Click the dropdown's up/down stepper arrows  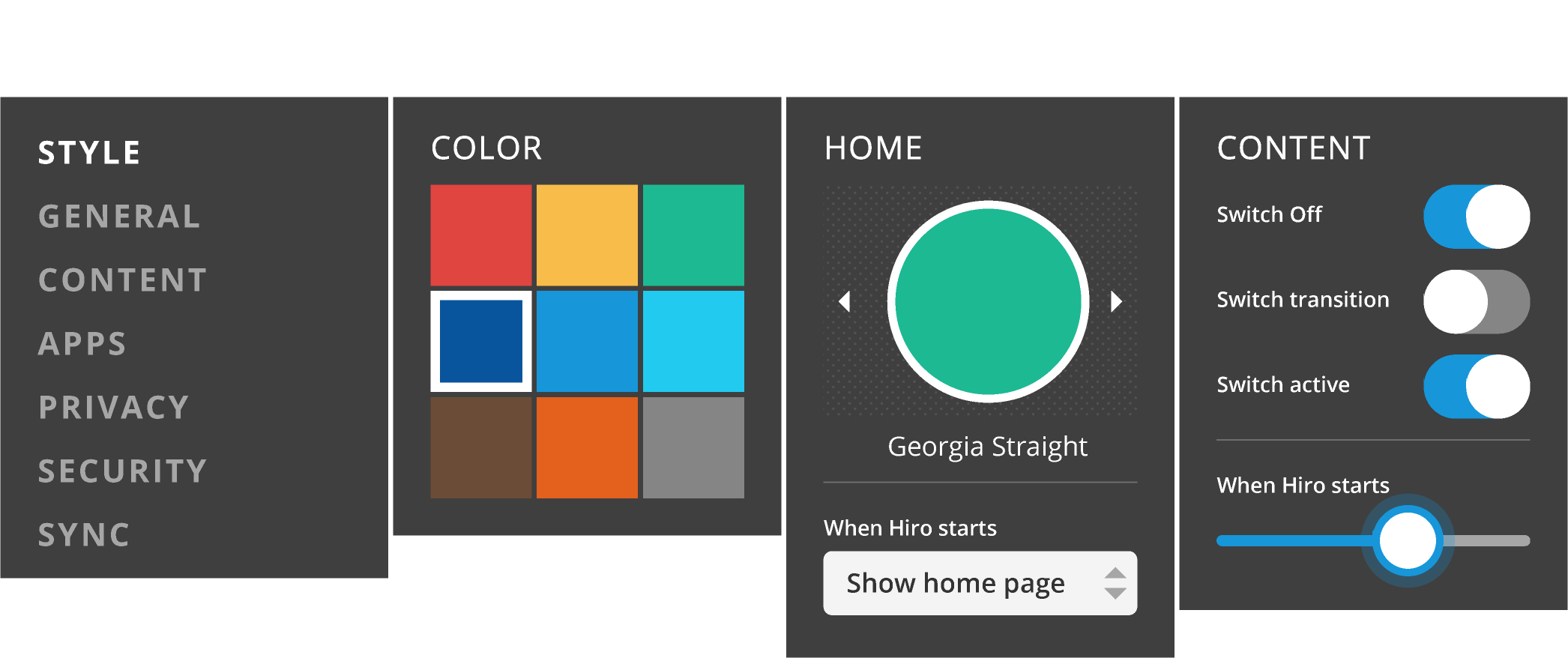pyautogui.click(x=1115, y=583)
